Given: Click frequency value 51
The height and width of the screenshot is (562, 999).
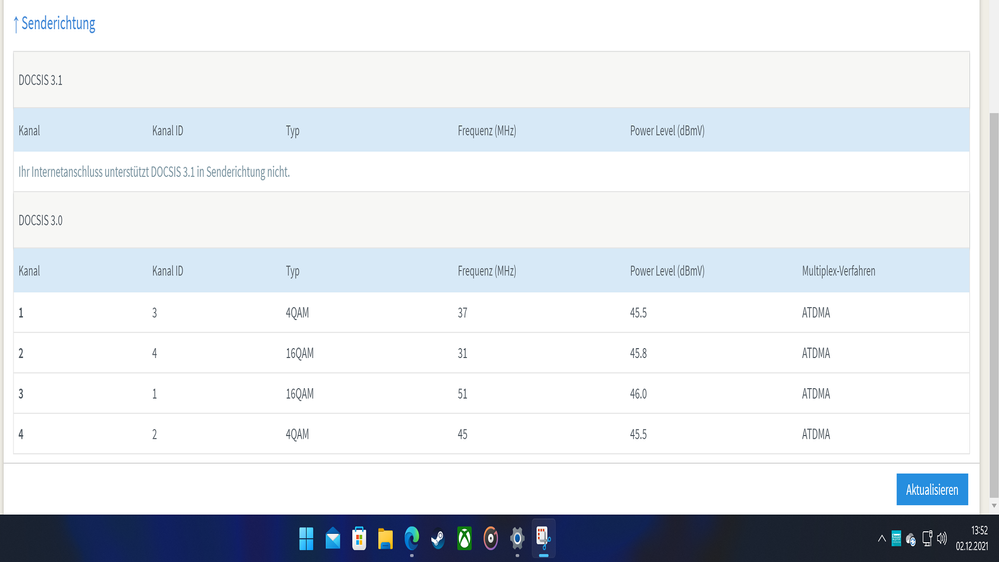Looking at the screenshot, I should tap(463, 394).
